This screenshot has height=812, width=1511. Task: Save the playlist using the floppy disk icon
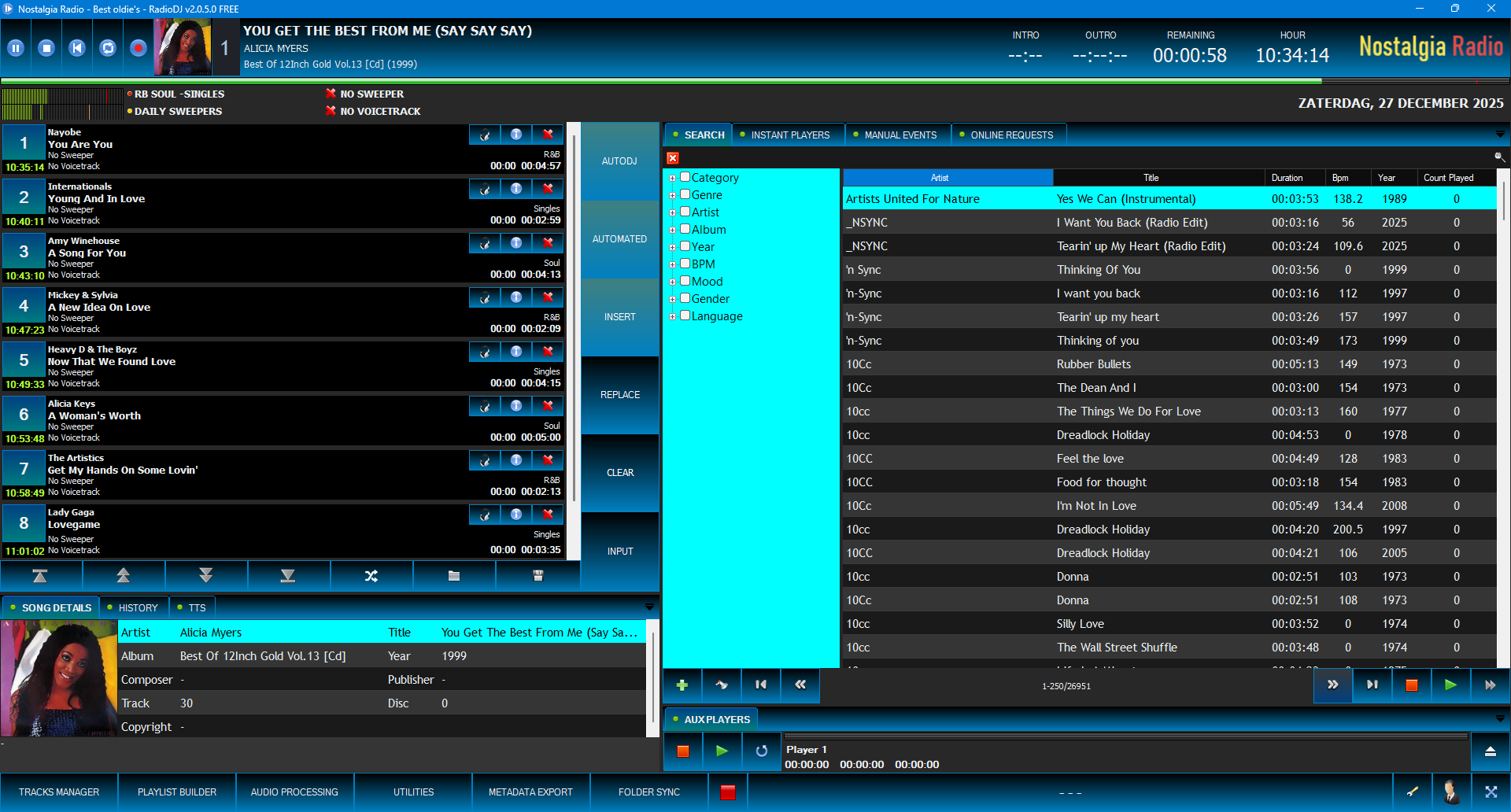click(538, 576)
